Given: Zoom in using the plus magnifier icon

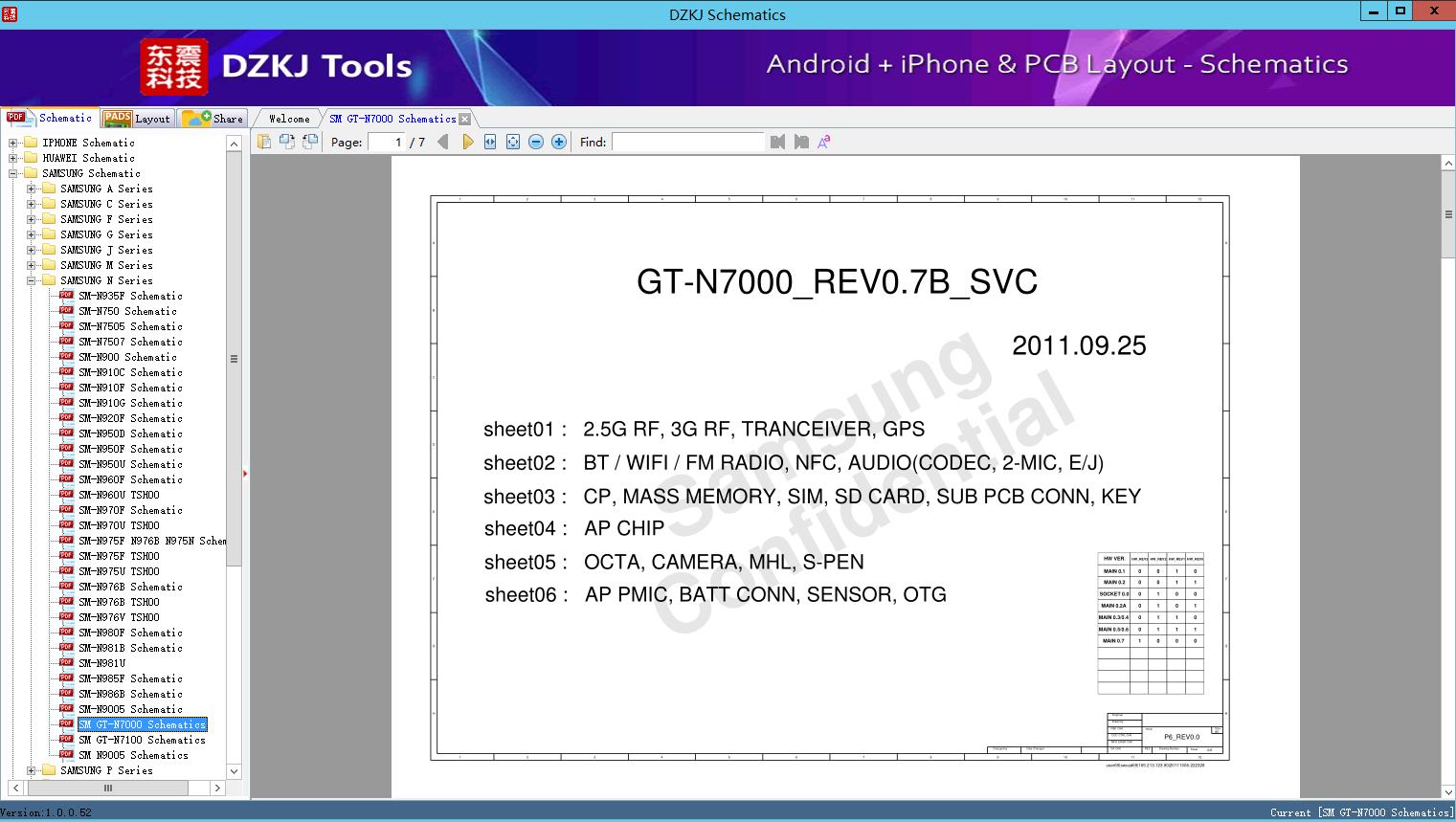Looking at the screenshot, I should click(558, 142).
